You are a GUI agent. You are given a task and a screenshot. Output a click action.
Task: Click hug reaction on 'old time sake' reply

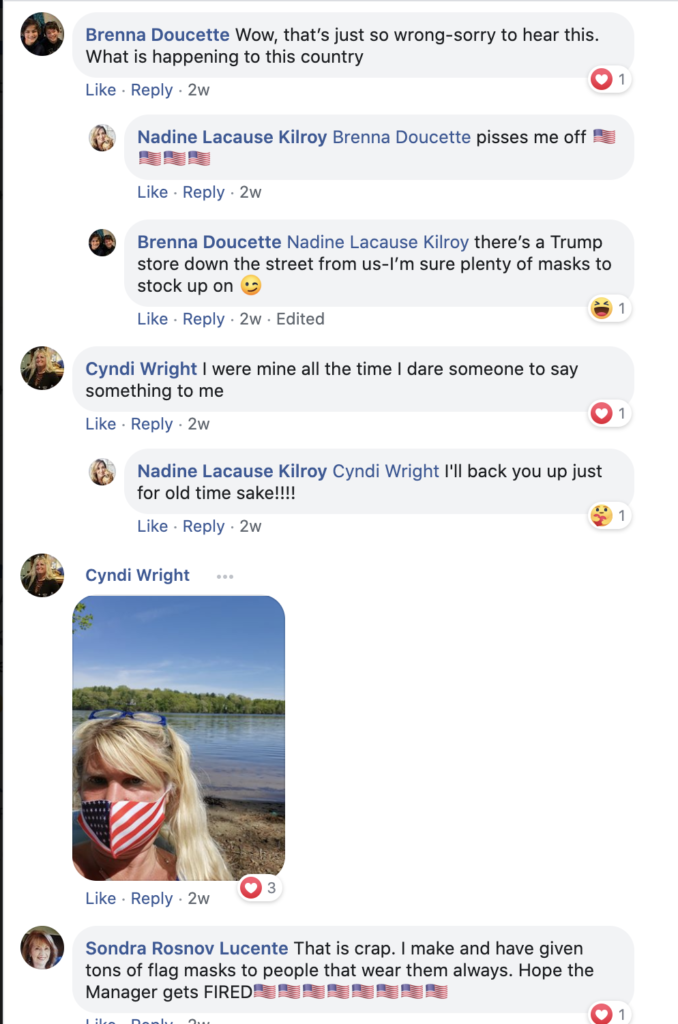coord(601,516)
